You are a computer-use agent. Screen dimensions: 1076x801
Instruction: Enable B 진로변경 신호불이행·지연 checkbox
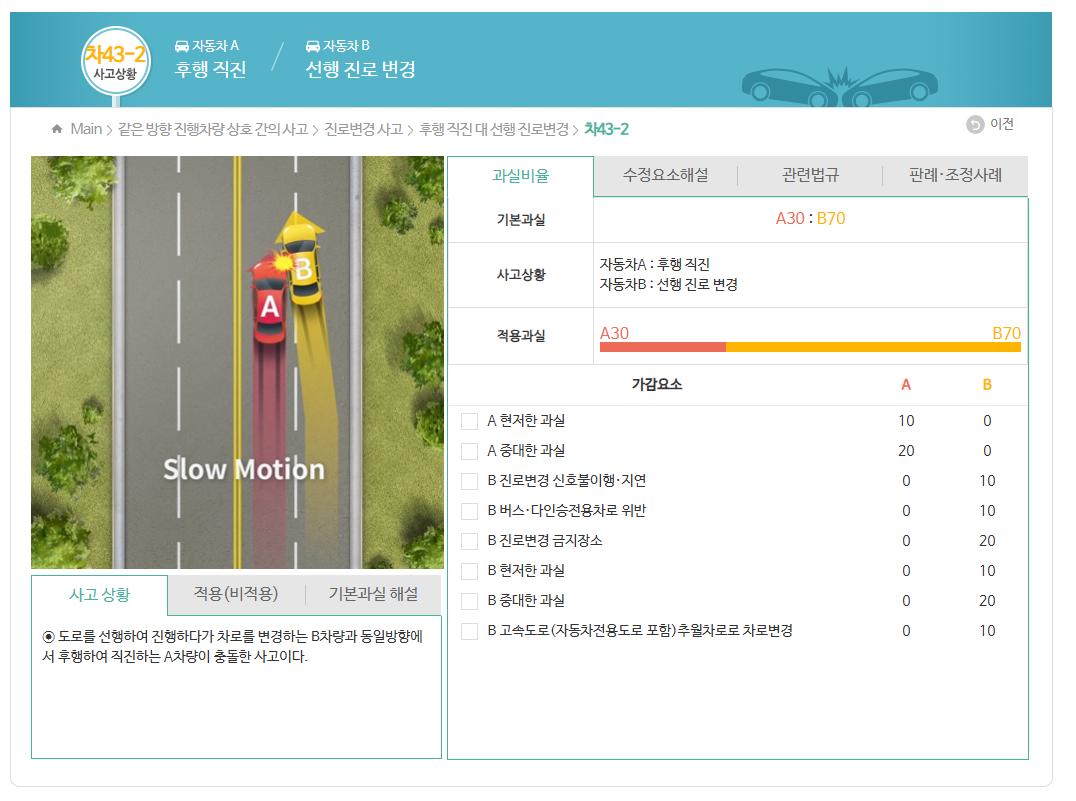pyautogui.click(x=469, y=481)
